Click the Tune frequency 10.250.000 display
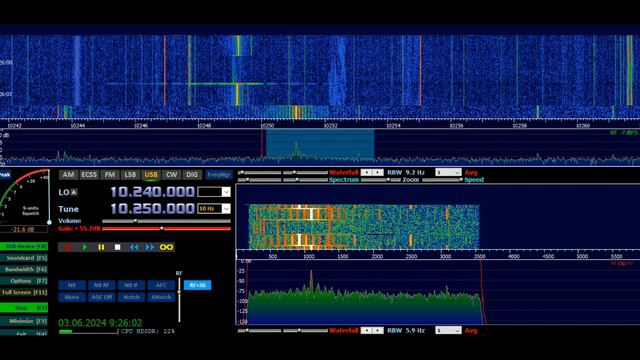Image resolution: width=640 pixels, height=360 pixels. pyautogui.click(x=152, y=209)
